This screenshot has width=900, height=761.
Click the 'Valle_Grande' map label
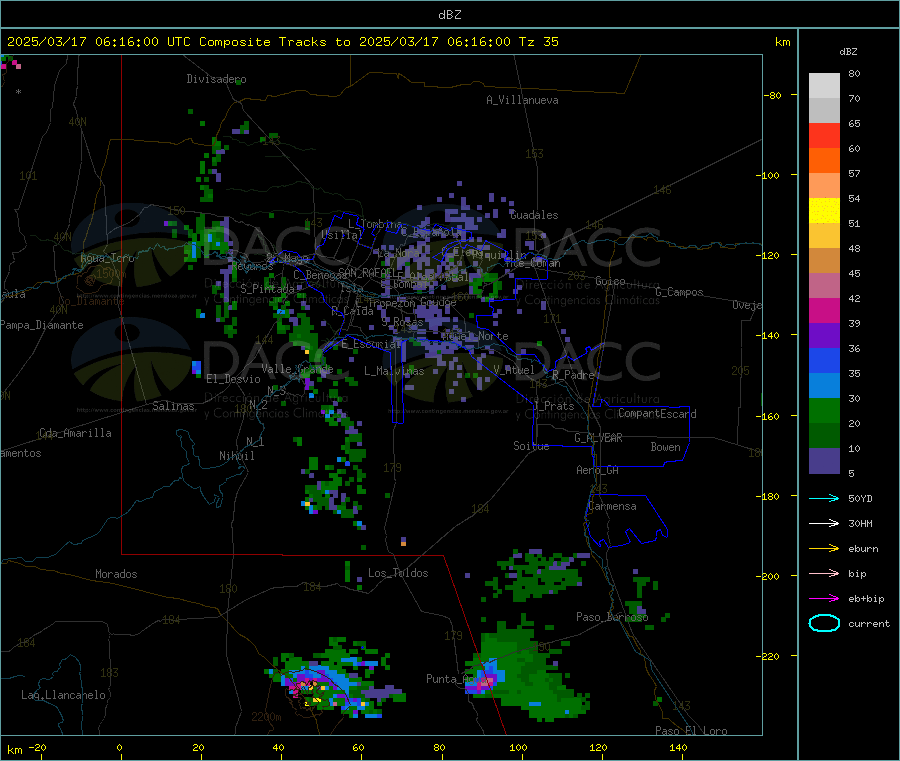(x=297, y=369)
